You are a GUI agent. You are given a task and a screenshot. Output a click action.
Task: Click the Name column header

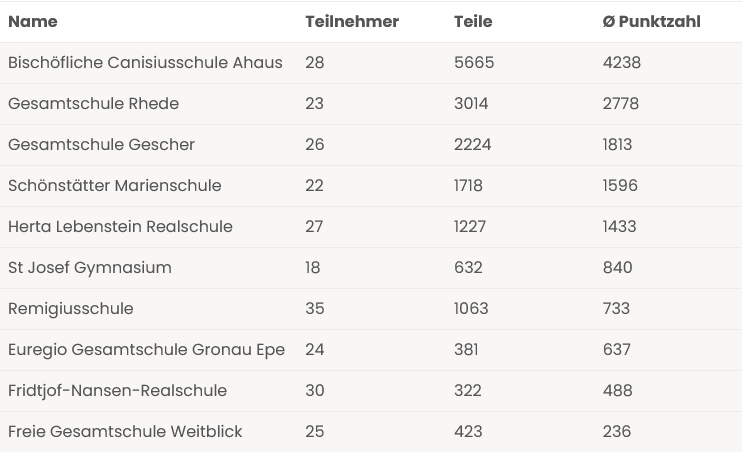coord(33,22)
